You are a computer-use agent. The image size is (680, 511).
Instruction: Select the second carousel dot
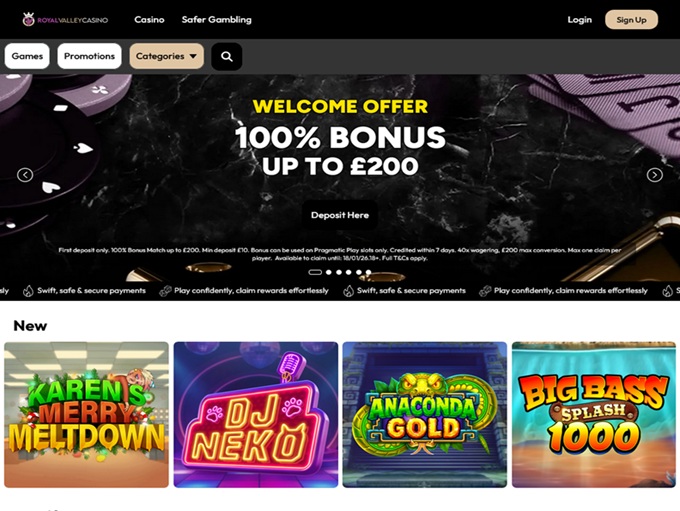coord(329,272)
